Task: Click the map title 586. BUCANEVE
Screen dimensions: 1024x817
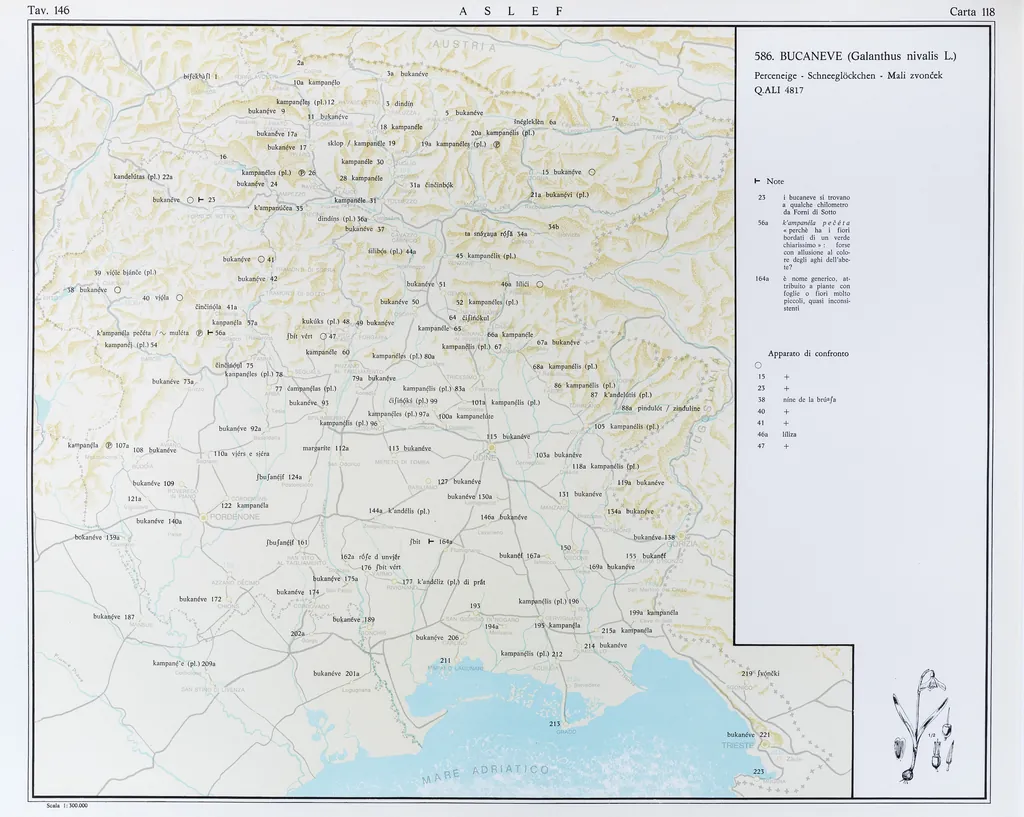Action: click(855, 56)
